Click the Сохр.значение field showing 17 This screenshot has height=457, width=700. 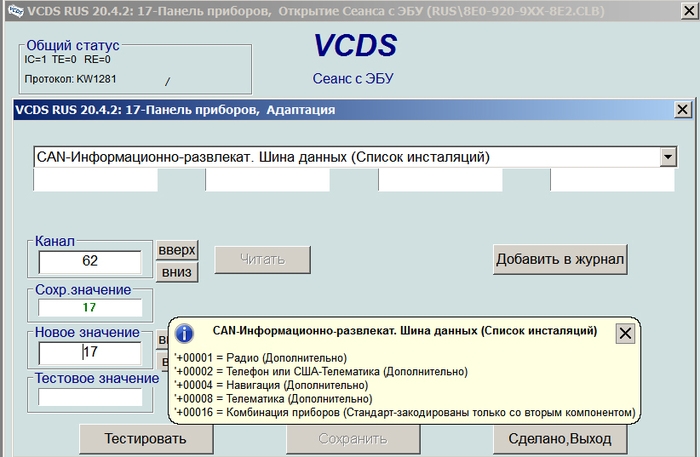(x=90, y=307)
